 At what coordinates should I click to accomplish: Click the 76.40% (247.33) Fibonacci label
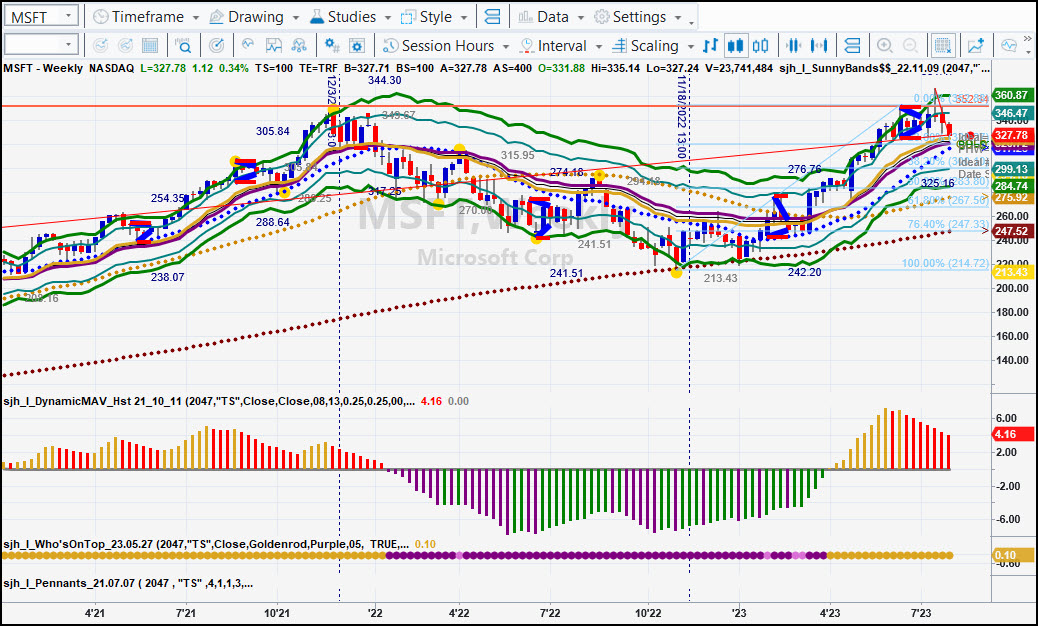947,224
